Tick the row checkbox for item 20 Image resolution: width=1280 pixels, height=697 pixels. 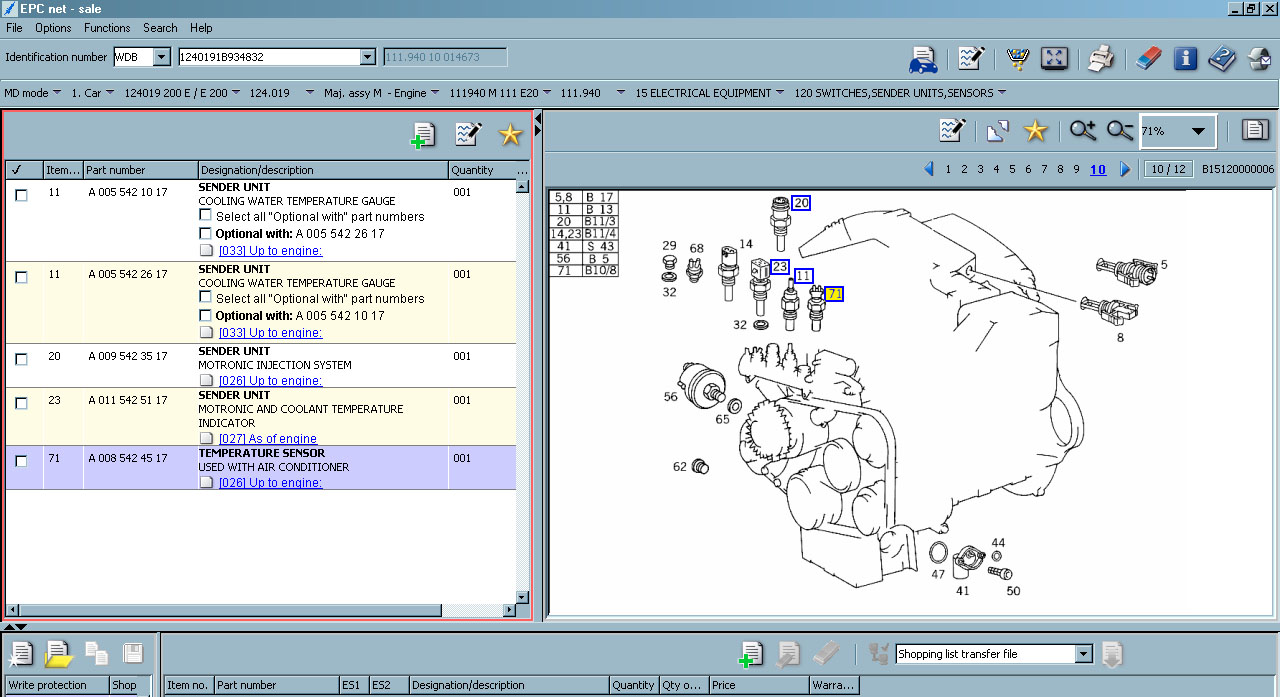click(21, 359)
